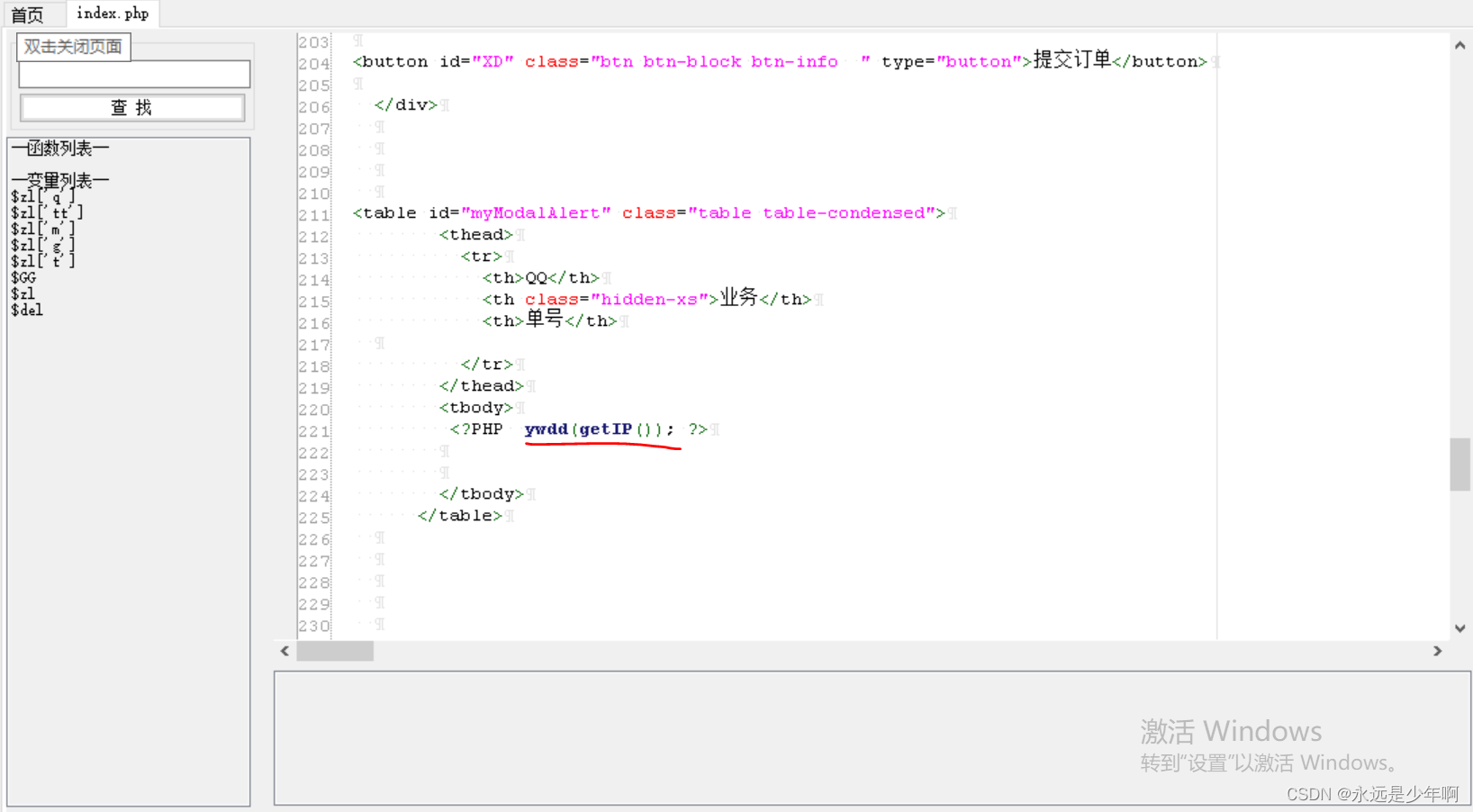
Task: Click the underlined ywdd(getIP()) call
Action: coord(594,429)
